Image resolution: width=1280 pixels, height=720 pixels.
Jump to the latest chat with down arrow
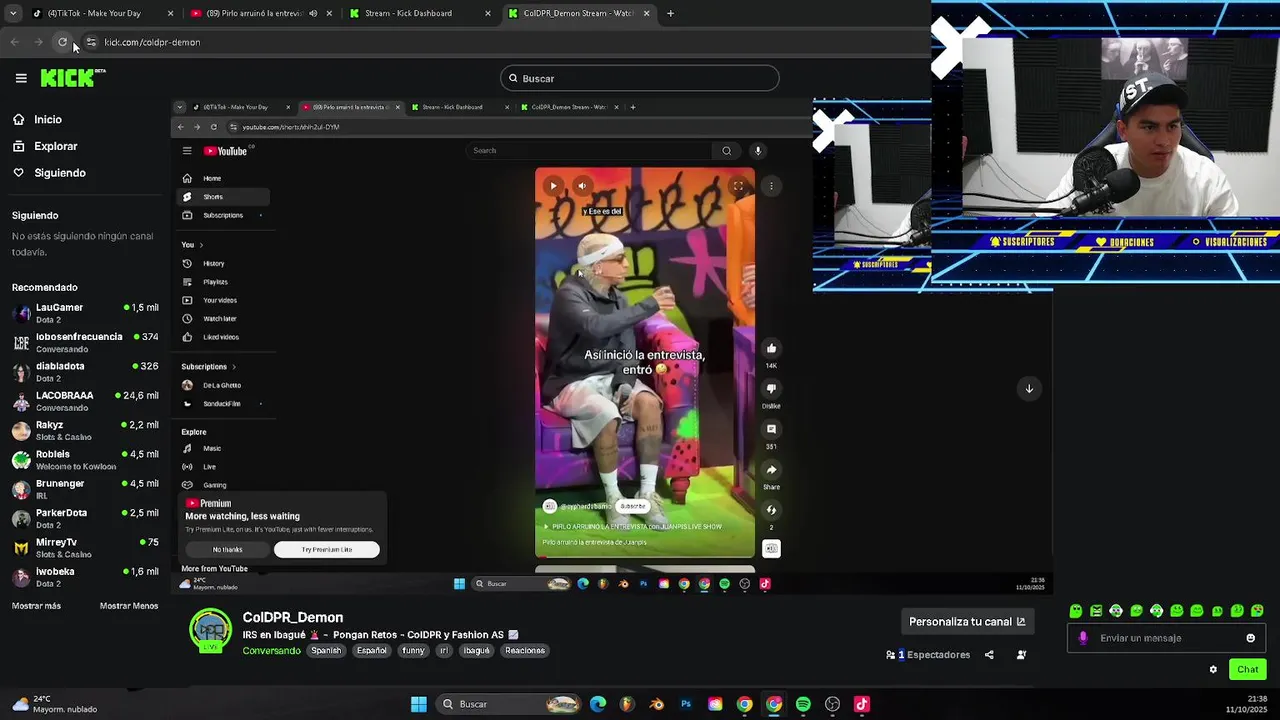pos(1029,388)
